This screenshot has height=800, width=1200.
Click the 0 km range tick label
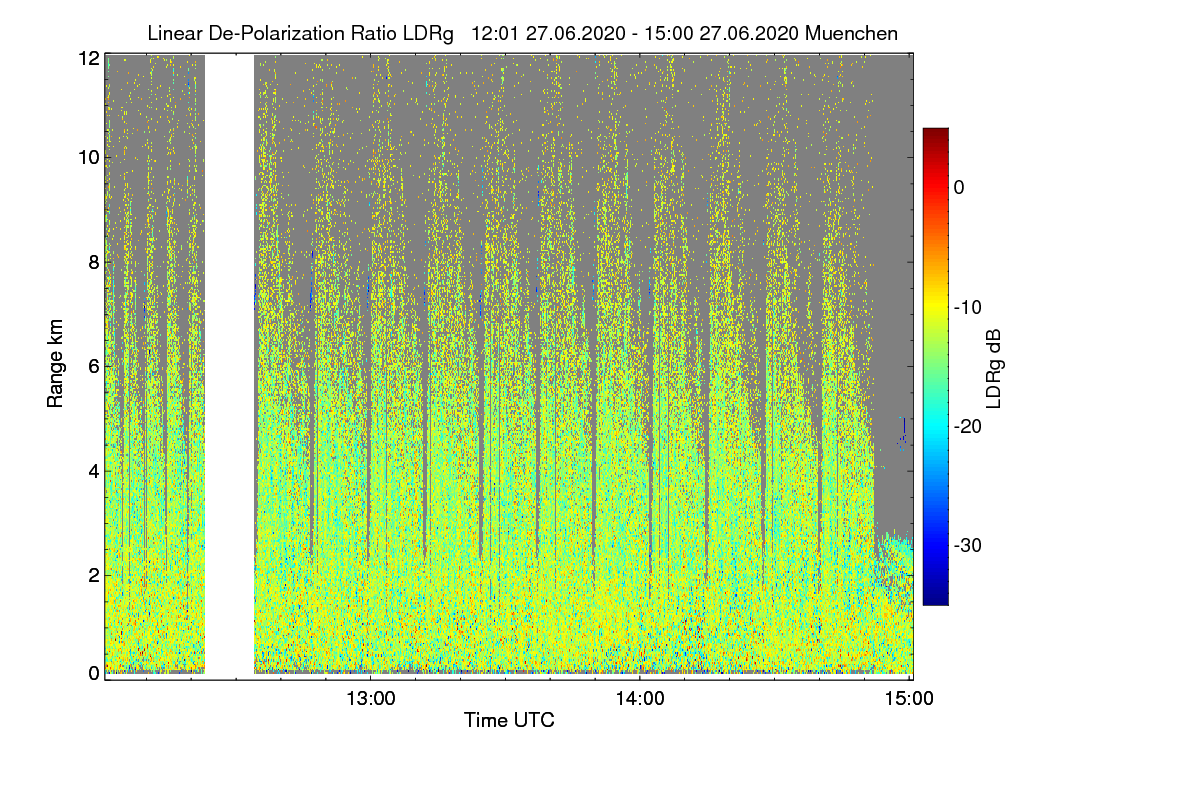click(95, 673)
